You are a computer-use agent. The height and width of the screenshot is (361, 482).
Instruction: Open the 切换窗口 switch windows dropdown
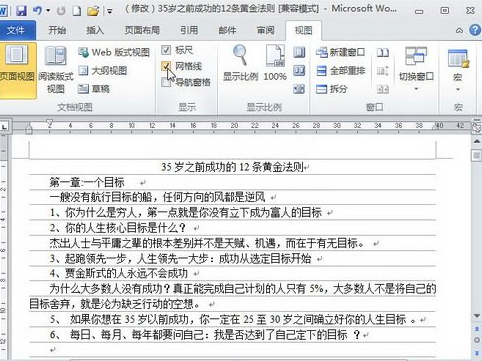coord(416,69)
